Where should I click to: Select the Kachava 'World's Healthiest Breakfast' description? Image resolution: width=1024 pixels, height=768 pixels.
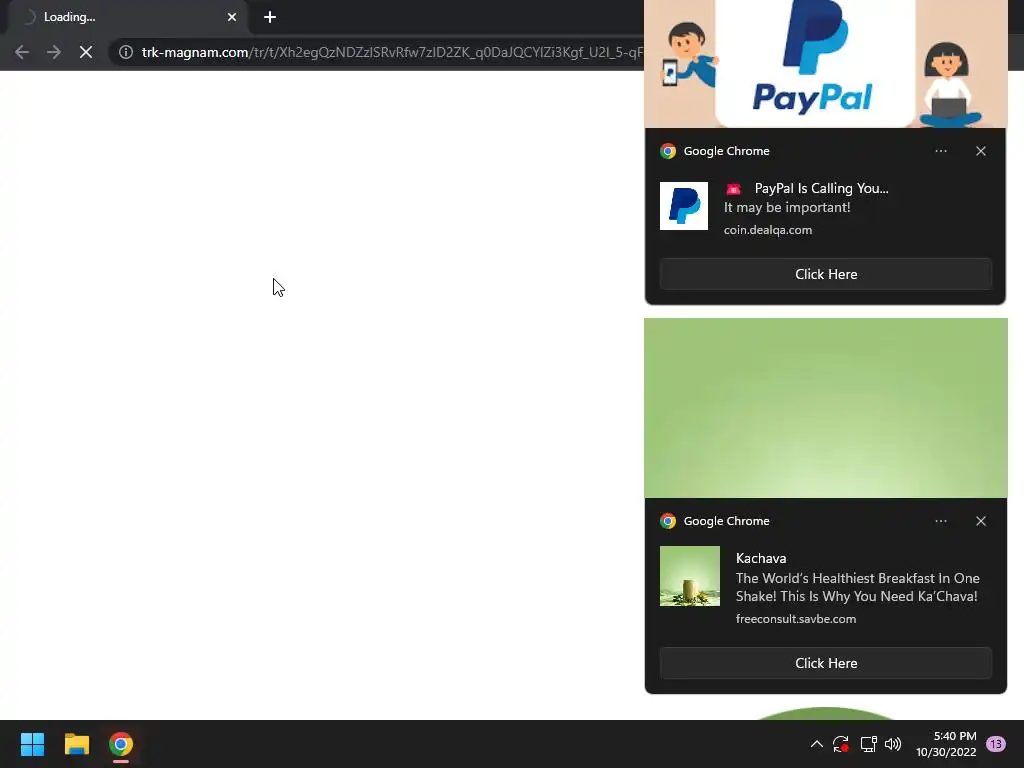(857, 587)
